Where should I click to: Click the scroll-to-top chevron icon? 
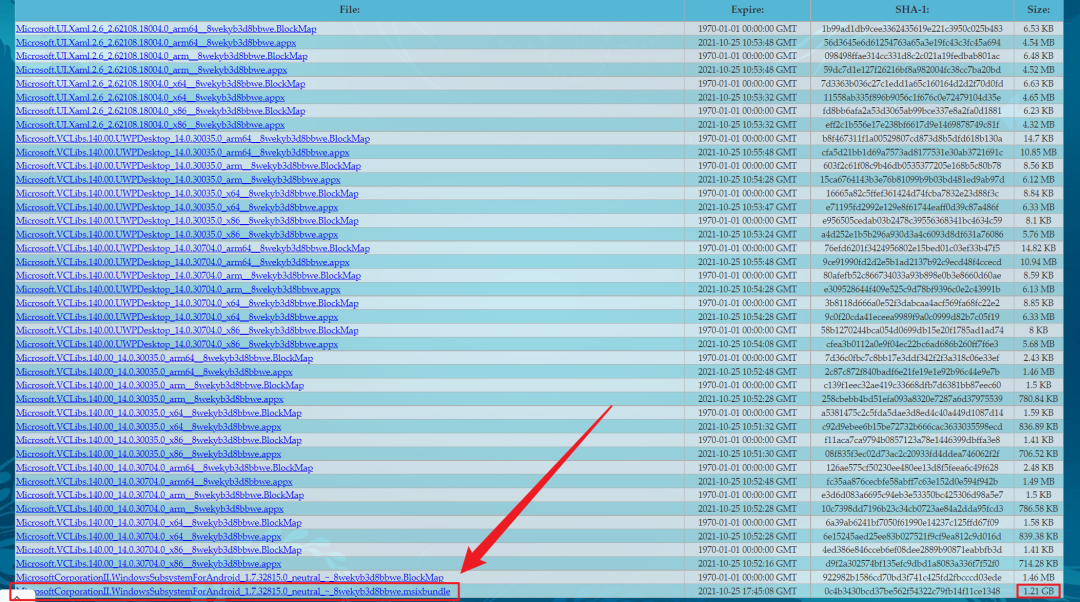[x=17, y=595]
